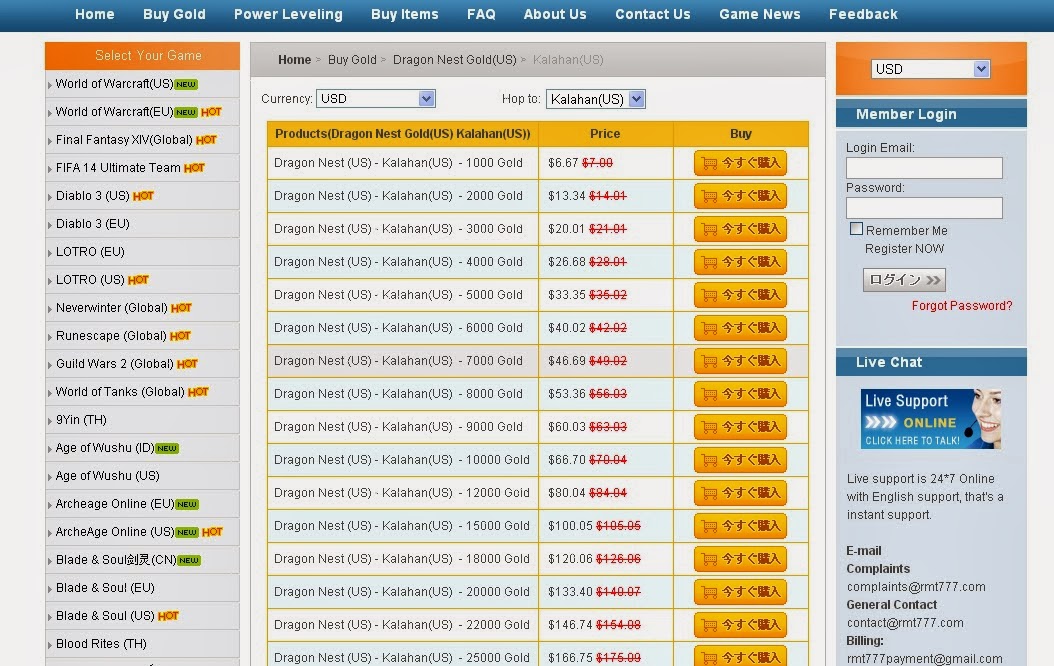This screenshot has width=1054, height=666.
Task: Click Home in the breadcrumb trail
Action: coord(294,60)
